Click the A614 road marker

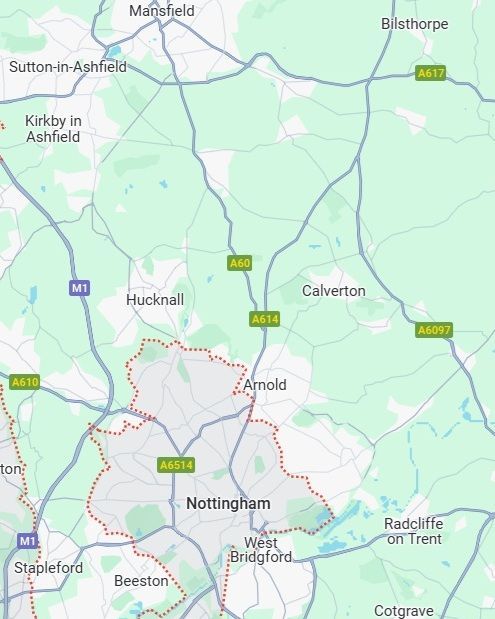(x=264, y=319)
